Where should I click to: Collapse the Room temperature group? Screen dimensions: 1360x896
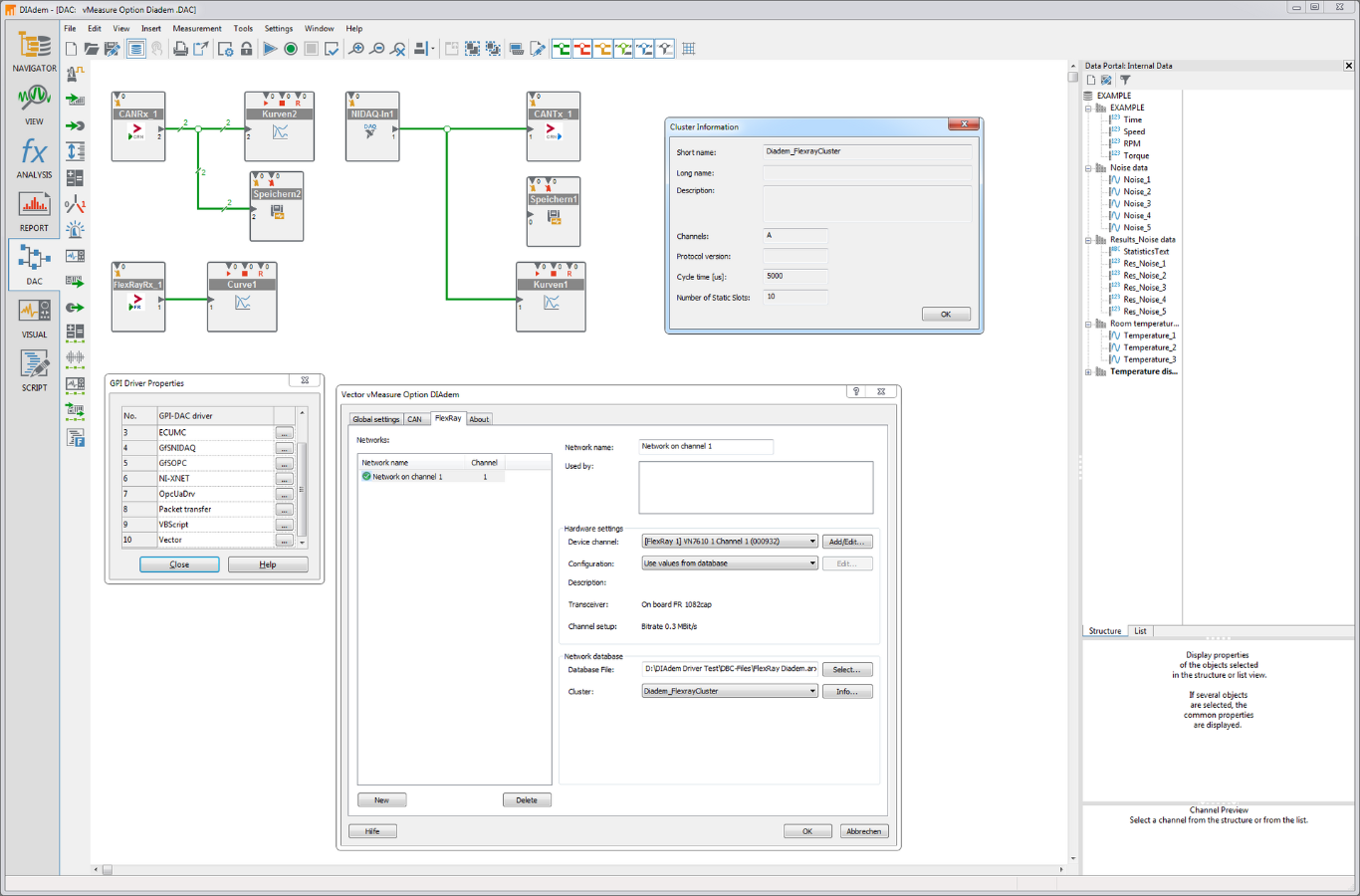(1088, 324)
